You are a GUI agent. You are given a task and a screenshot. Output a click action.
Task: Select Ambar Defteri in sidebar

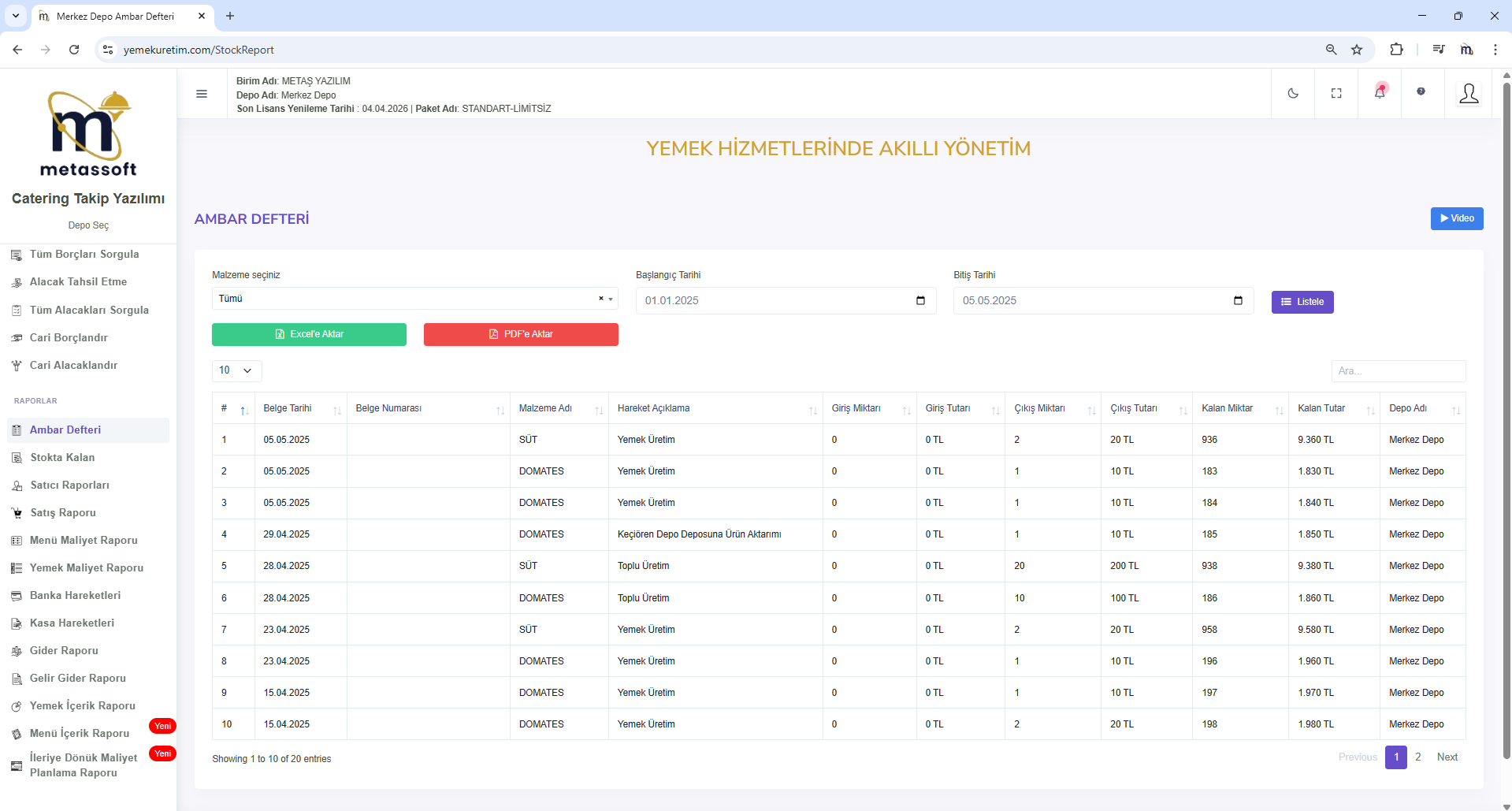(x=88, y=430)
